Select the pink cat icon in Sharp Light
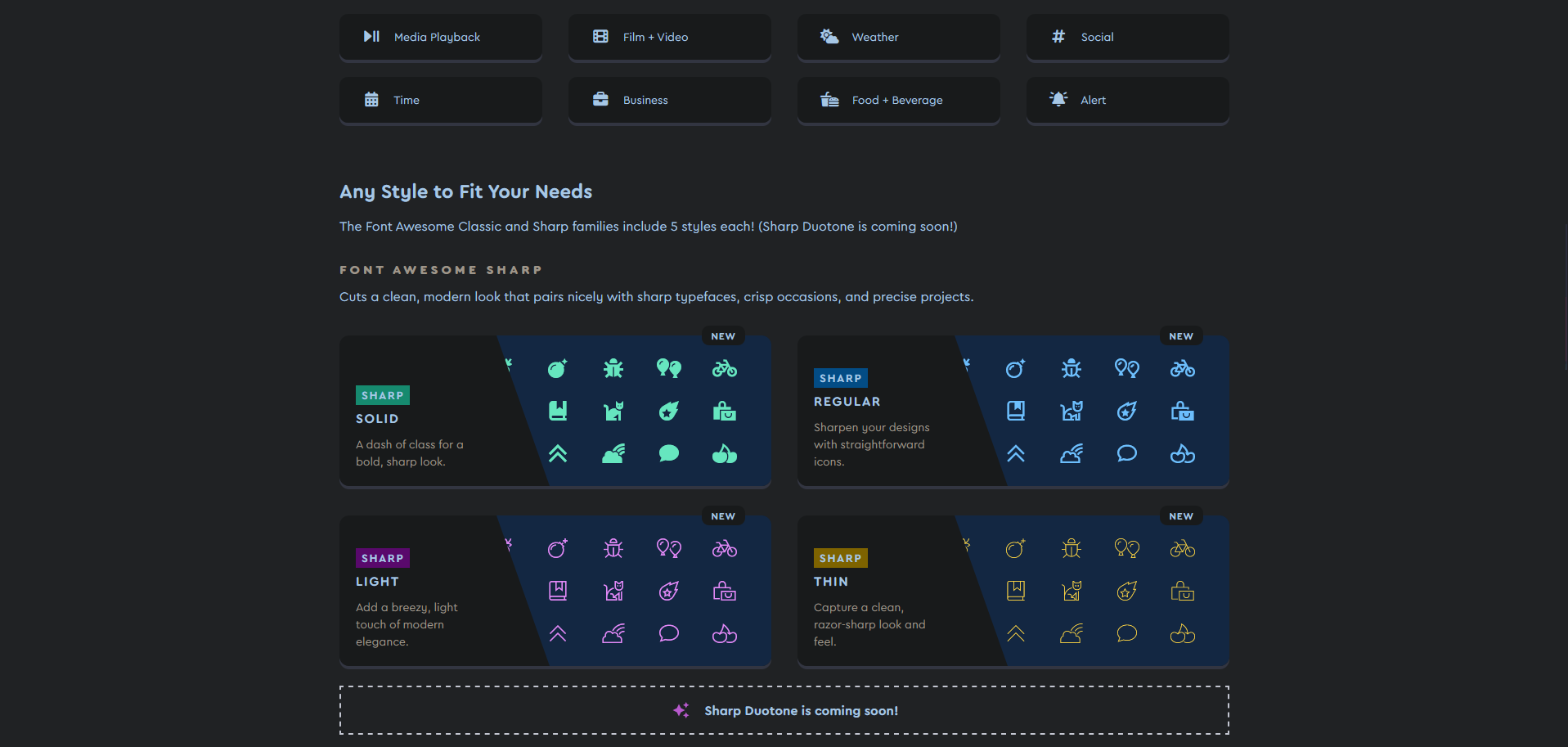 point(613,591)
